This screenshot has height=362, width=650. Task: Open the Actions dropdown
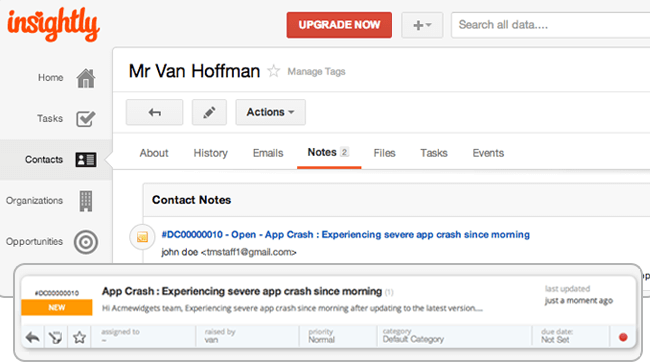(271, 112)
